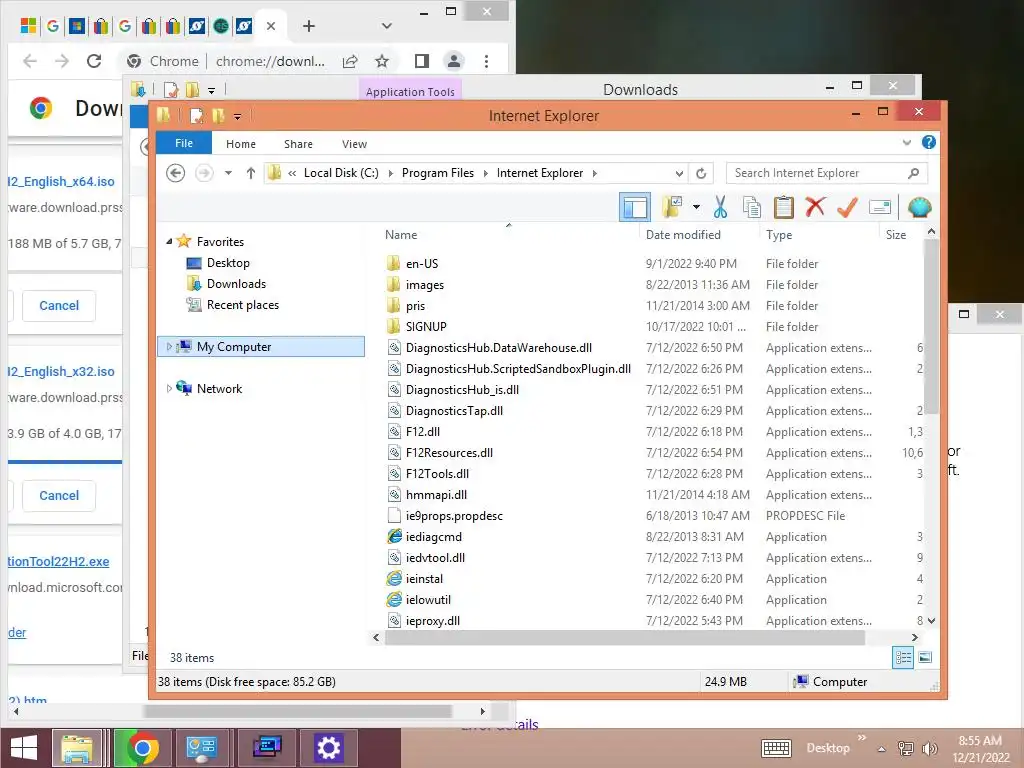Click properties icon in Internet Explorer title bar

[x=196, y=116]
